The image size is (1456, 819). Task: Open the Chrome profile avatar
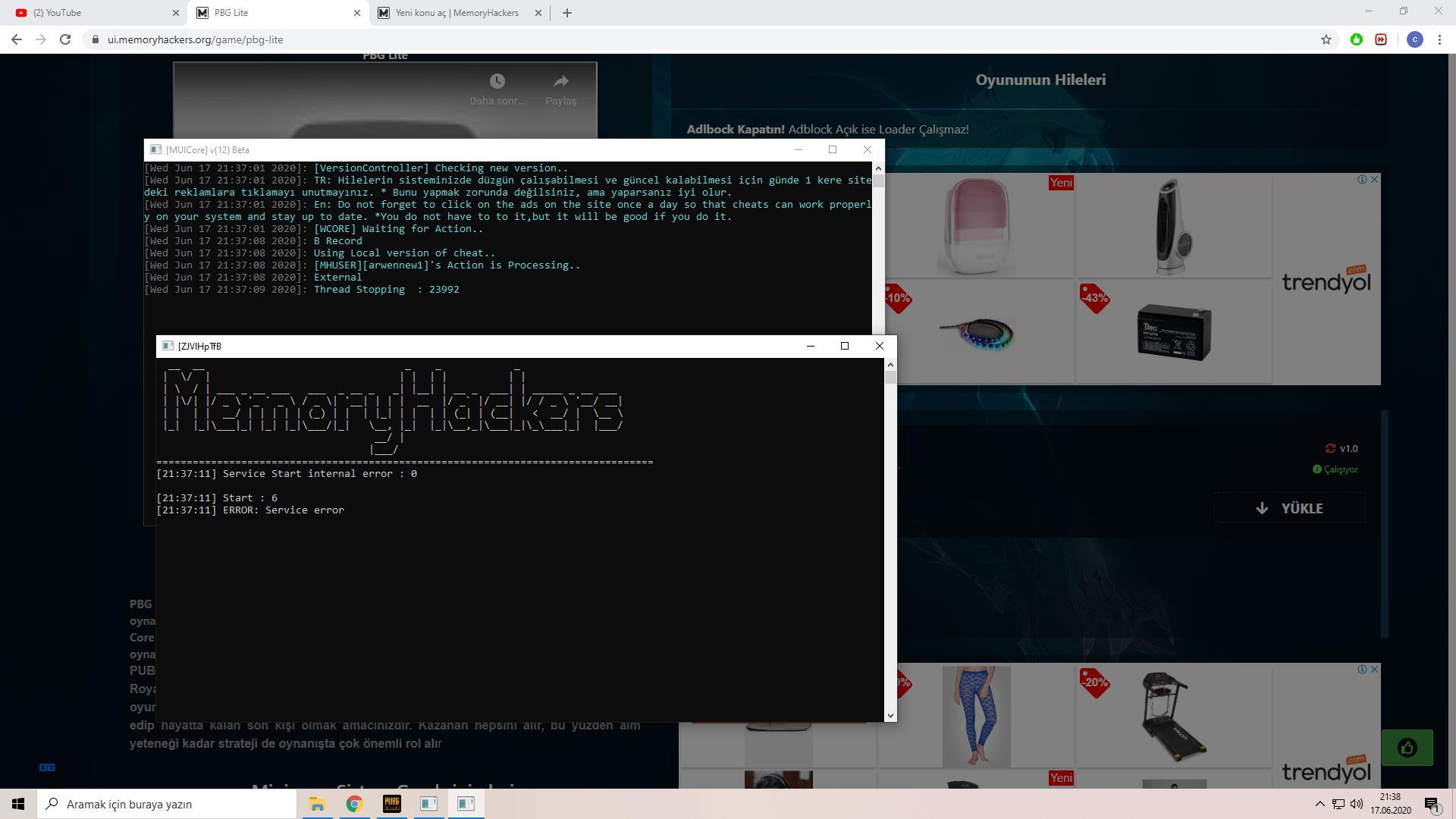click(1415, 39)
